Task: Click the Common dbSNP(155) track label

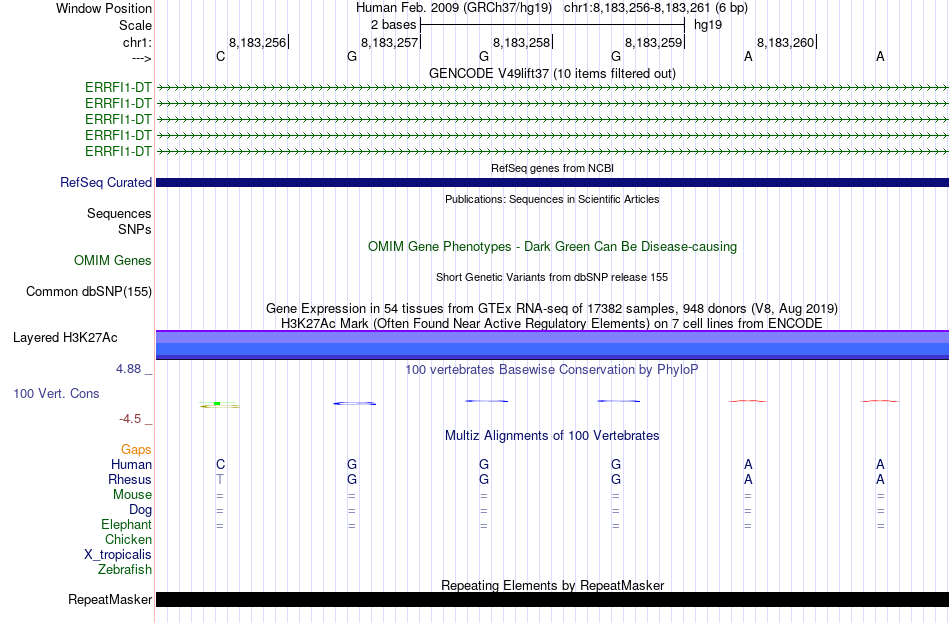Action: [x=88, y=292]
